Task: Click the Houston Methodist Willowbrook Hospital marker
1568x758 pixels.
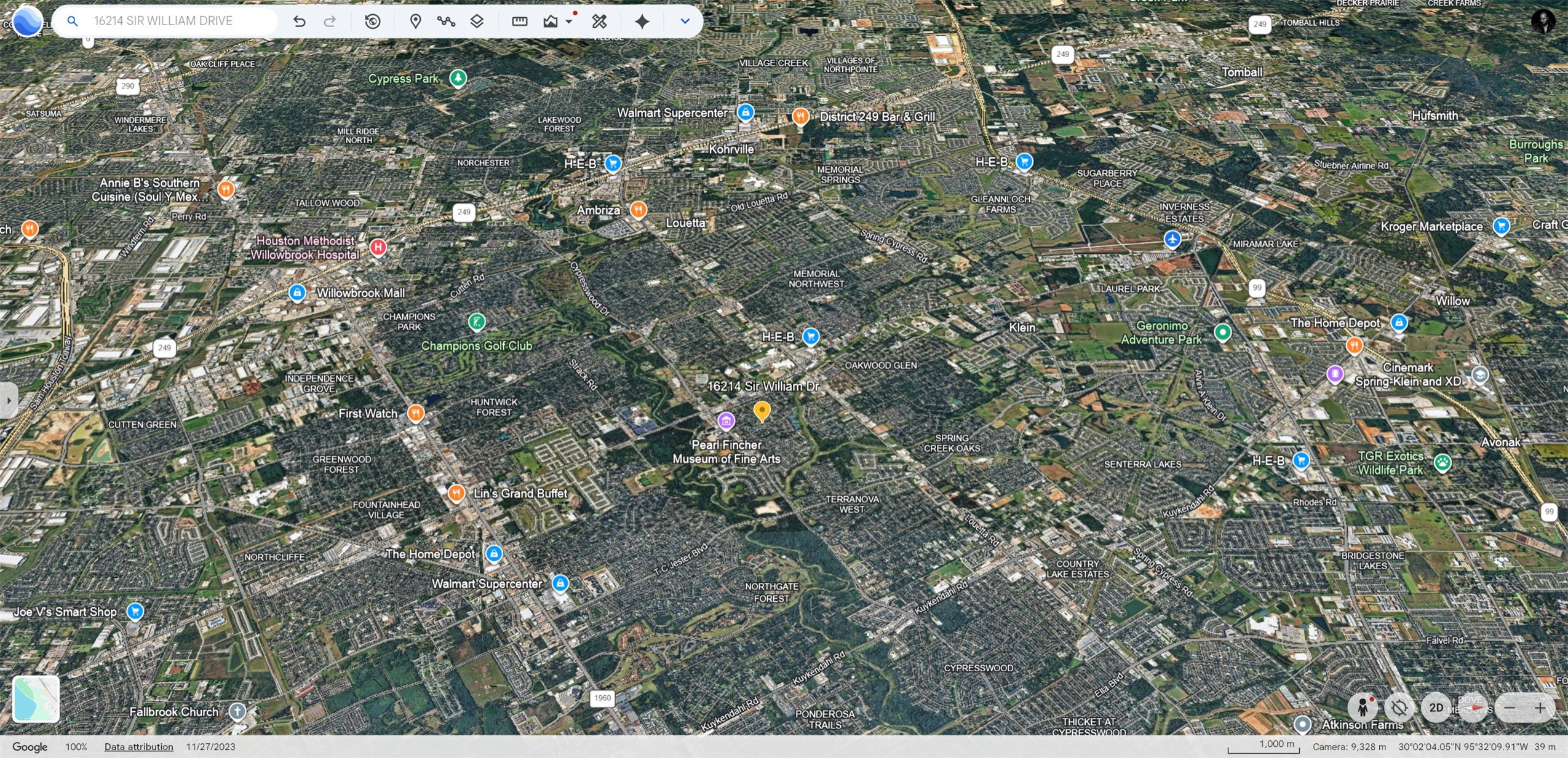Action: (378, 247)
